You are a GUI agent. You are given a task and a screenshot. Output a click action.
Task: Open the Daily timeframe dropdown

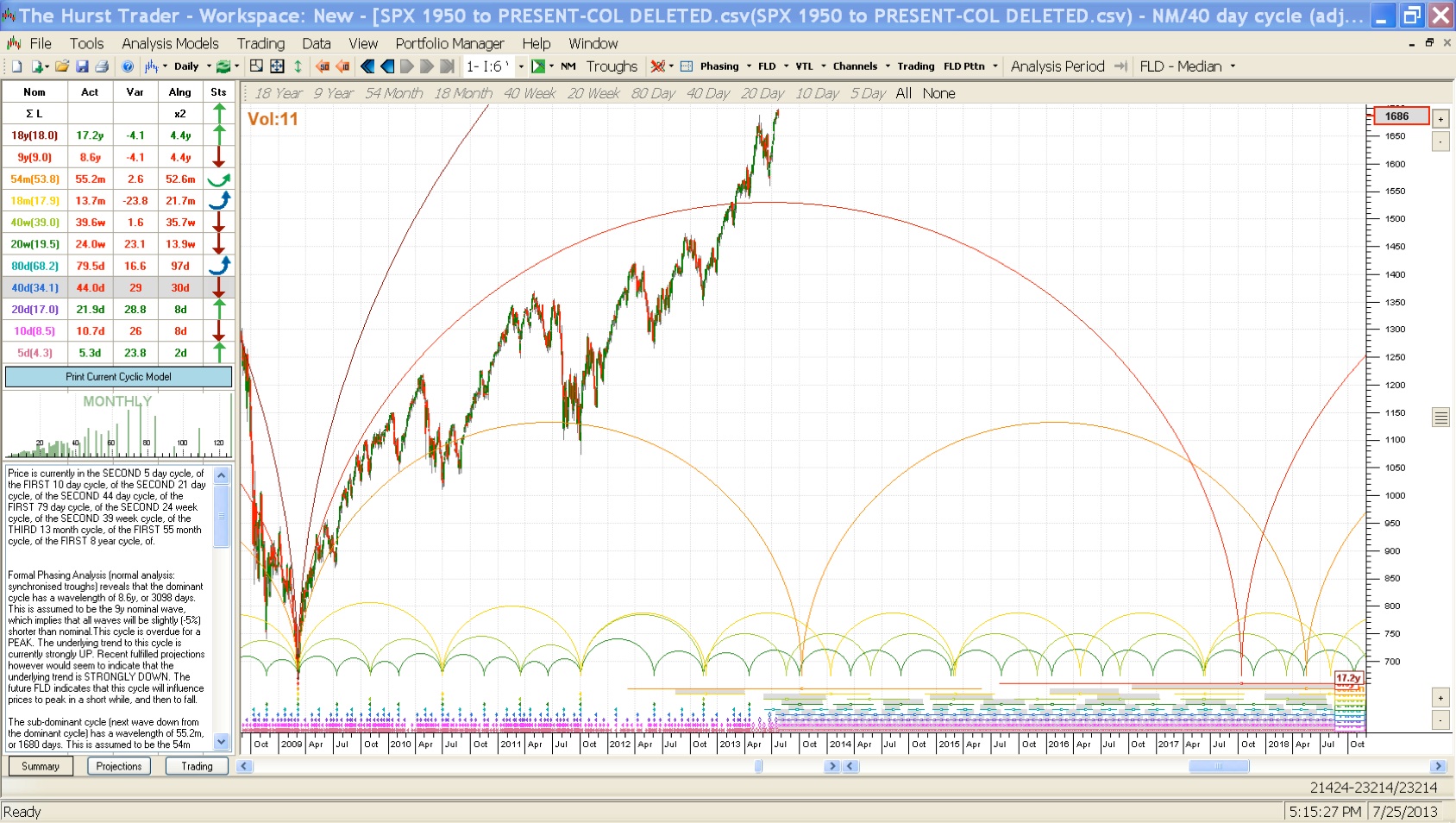[209, 66]
